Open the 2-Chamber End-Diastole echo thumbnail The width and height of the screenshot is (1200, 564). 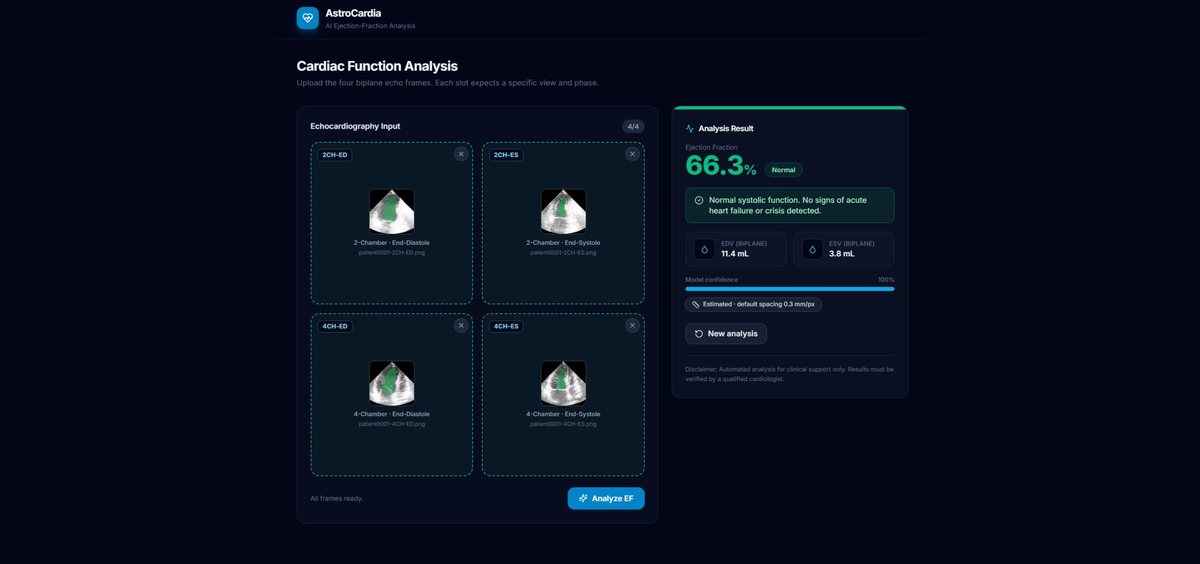pos(392,212)
